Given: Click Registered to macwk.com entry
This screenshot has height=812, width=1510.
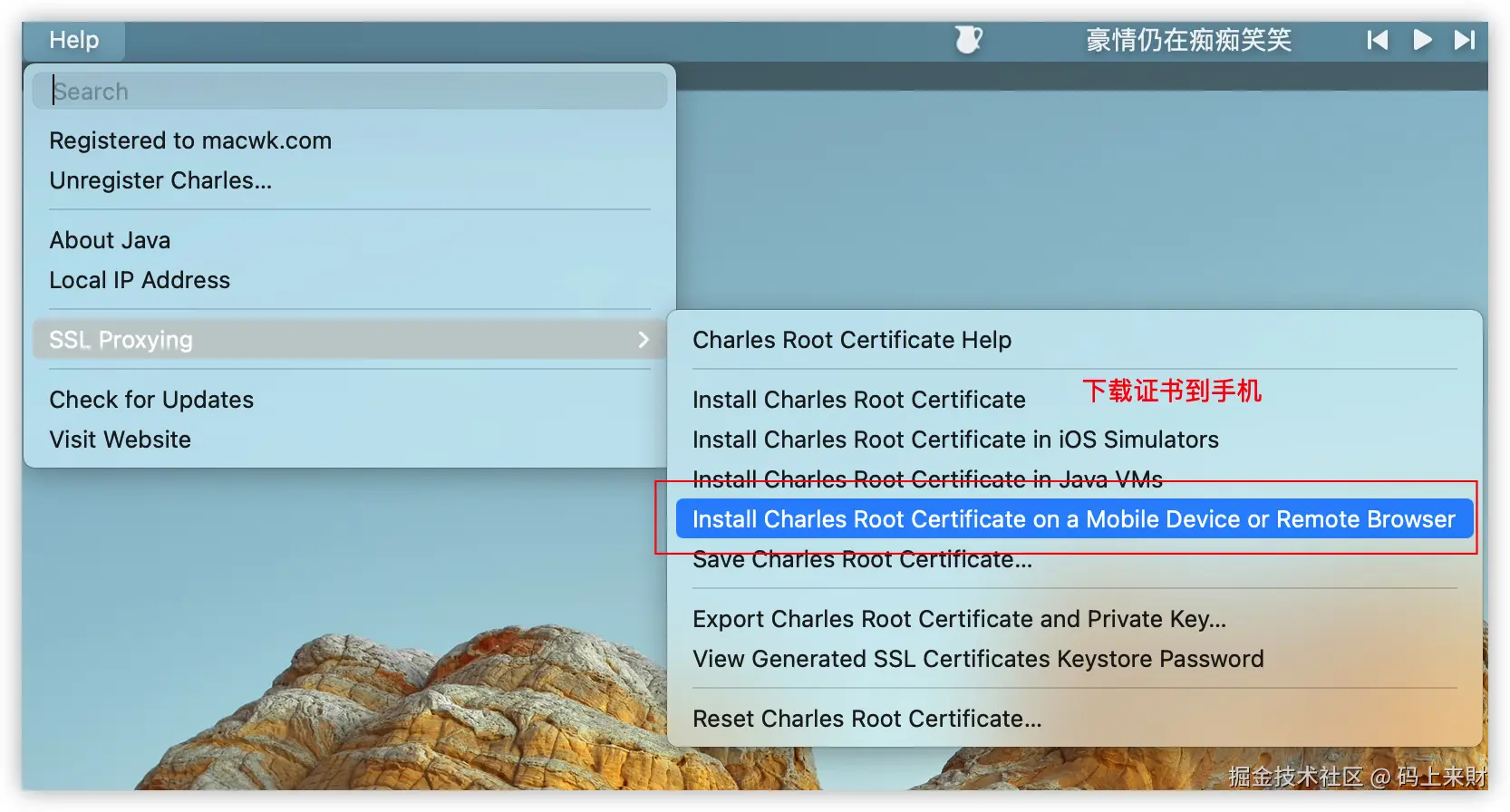Looking at the screenshot, I should point(190,140).
